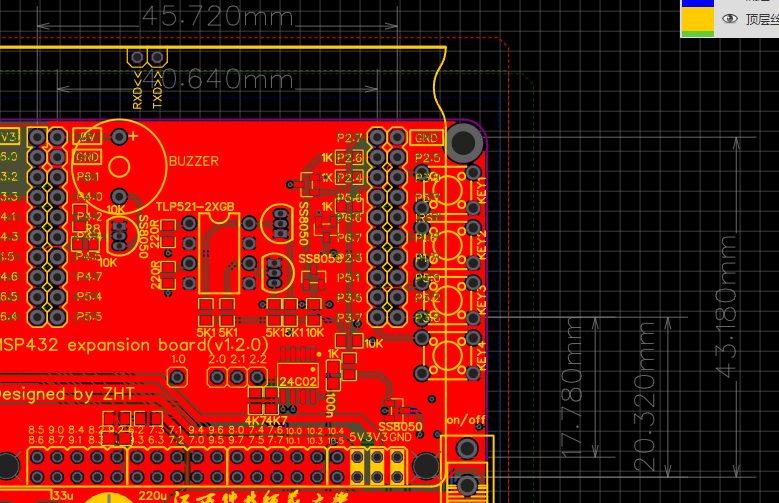Select the pad under the on/off label
The width and height of the screenshot is (779, 503).
click(x=467, y=448)
